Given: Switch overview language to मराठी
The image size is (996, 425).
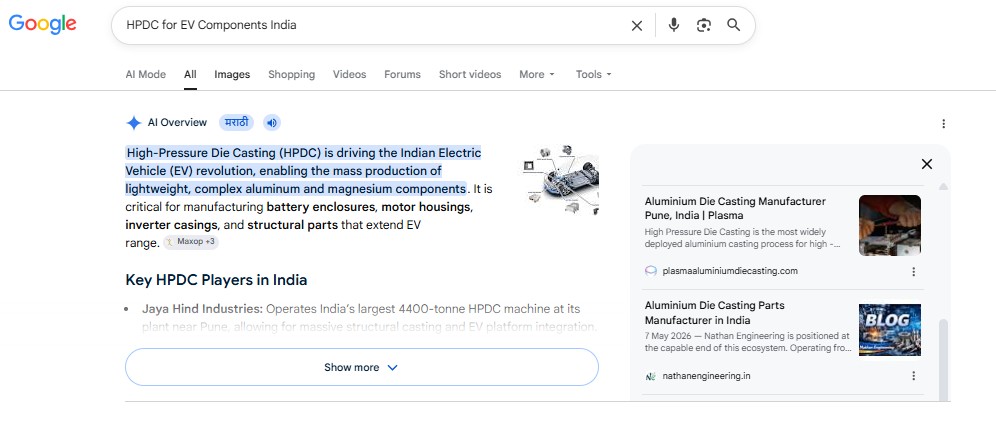Looking at the screenshot, I should point(236,123).
